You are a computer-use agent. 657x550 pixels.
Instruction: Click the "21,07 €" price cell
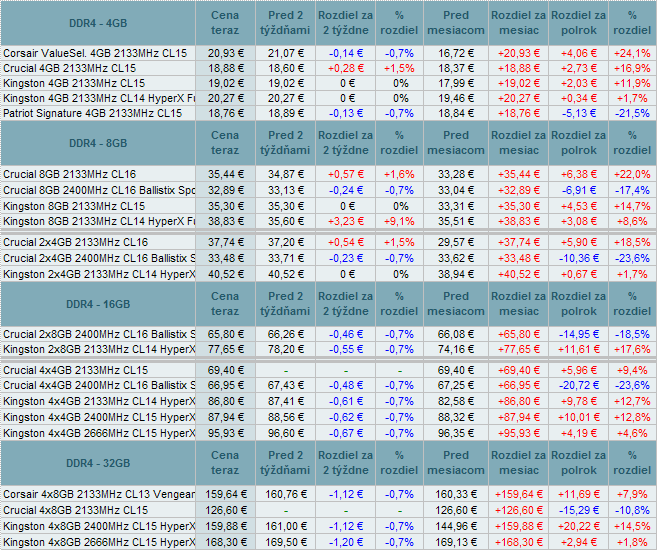point(286,53)
